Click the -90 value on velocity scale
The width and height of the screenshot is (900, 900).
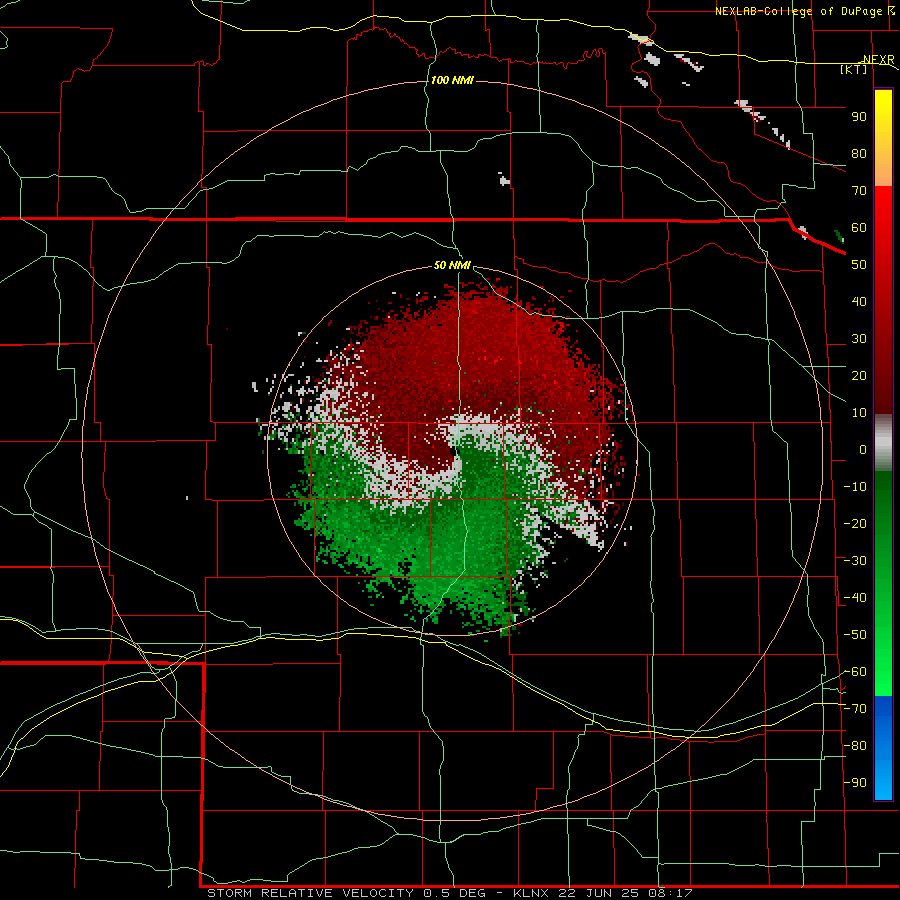pyautogui.click(x=855, y=783)
